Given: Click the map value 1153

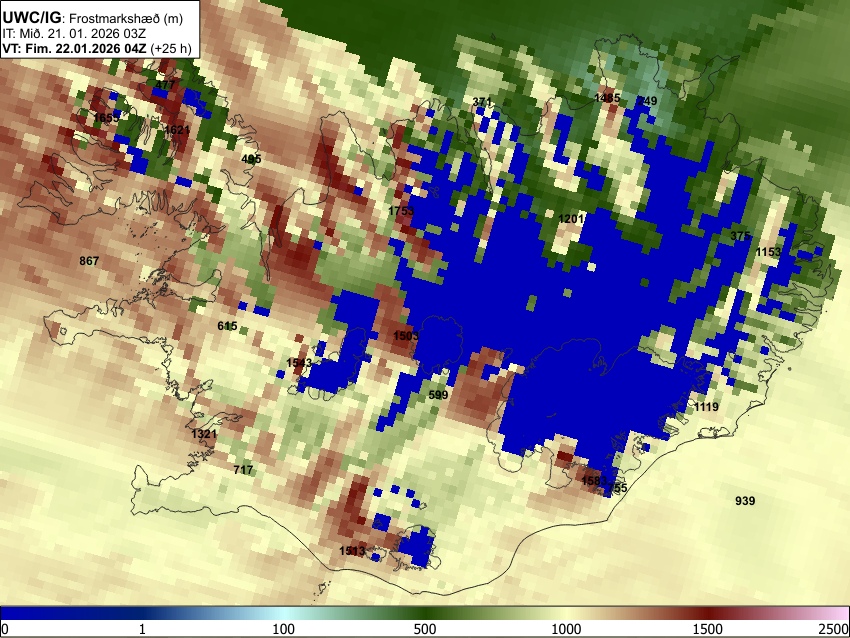Looking at the screenshot, I should pos(768,252).
